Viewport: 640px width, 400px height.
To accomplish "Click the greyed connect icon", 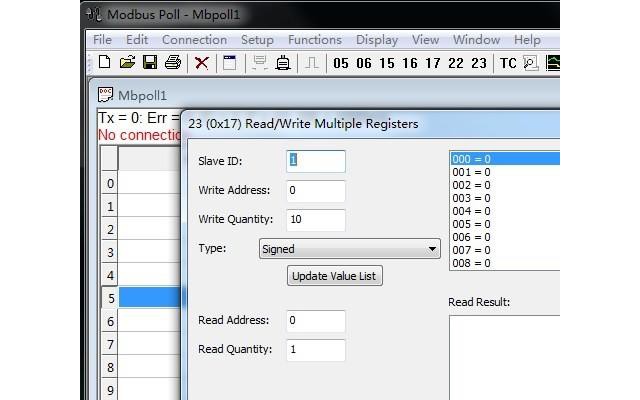I will pos(259,63).
